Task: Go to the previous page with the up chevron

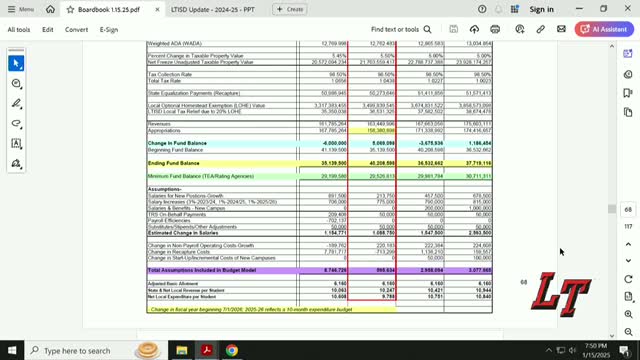Action: click(628, 244)
